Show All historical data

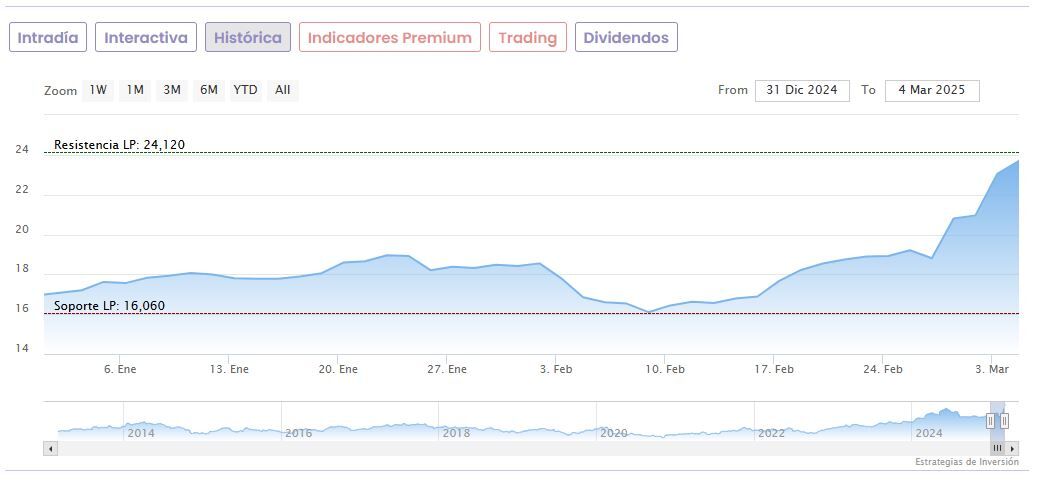pos(283,90)
